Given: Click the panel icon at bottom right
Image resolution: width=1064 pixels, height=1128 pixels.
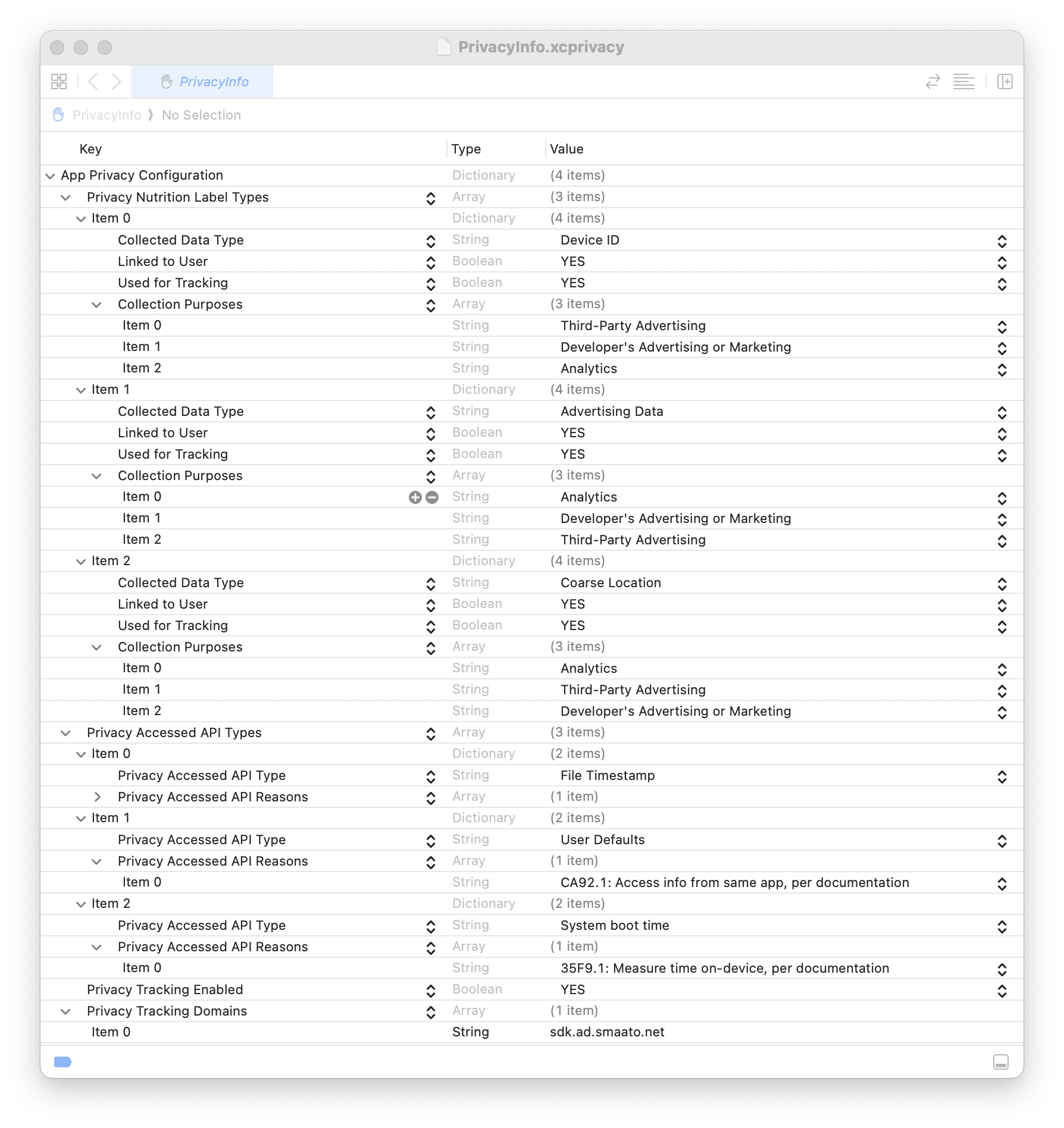Looking at the screenshot, I should tap(1002, 1062).
